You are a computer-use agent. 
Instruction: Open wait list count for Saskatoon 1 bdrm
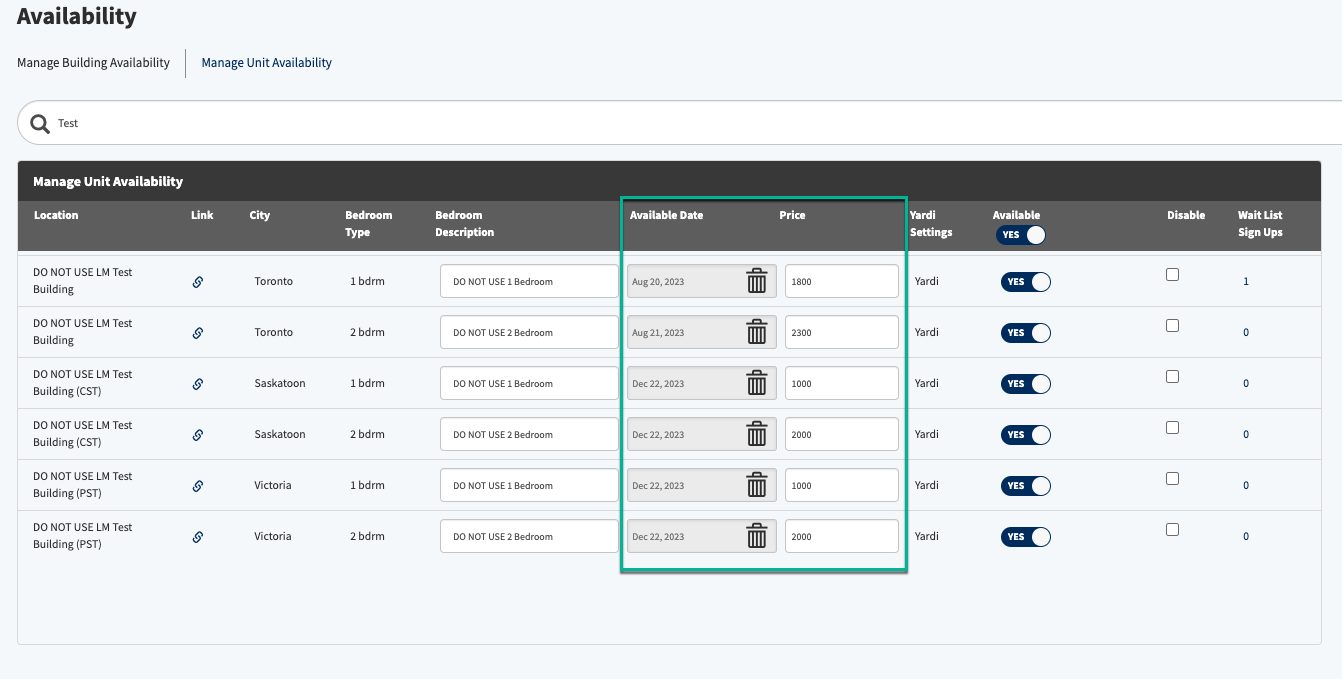coord(1246,384)
